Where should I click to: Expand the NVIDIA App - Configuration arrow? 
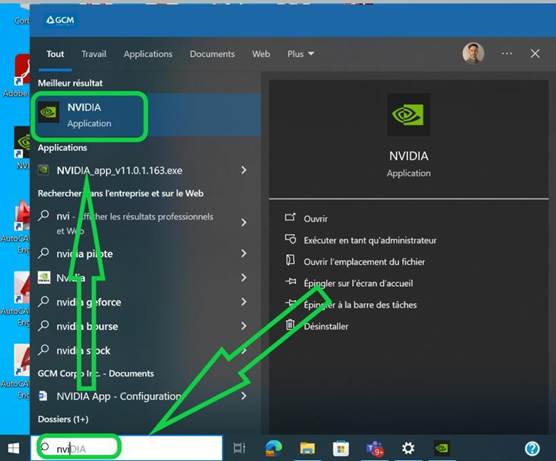pyautogui.click(x=244, y=396)
